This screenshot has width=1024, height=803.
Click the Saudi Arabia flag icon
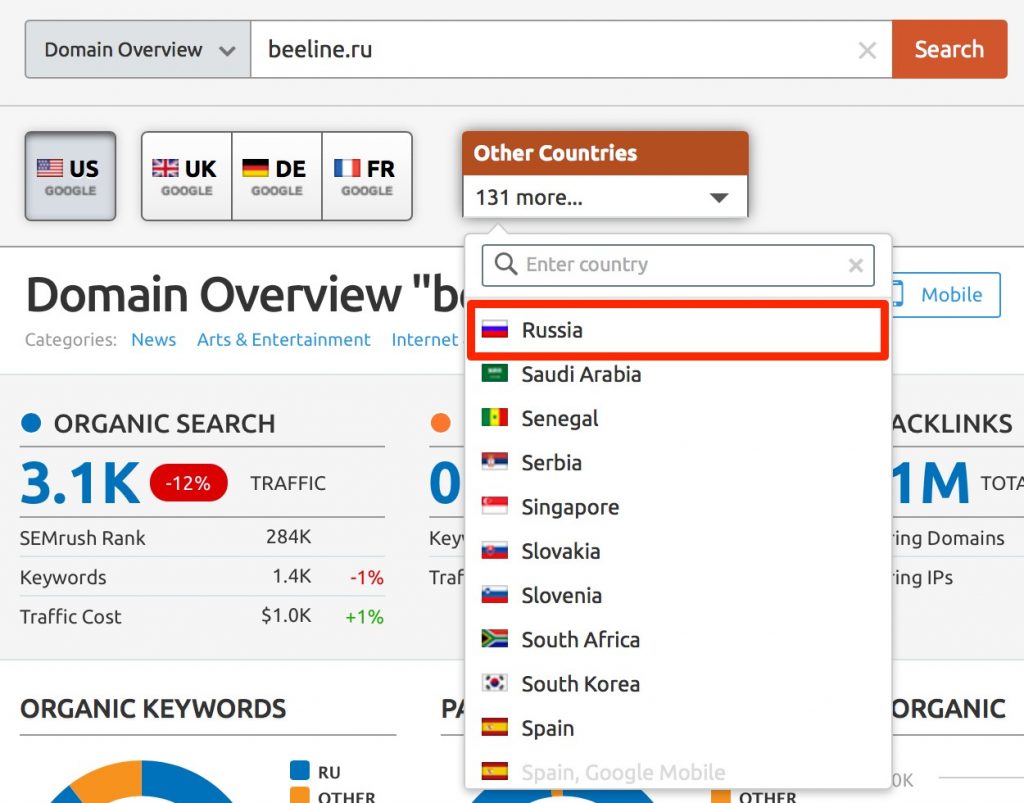pyautogui.click(x=494, y=373)
